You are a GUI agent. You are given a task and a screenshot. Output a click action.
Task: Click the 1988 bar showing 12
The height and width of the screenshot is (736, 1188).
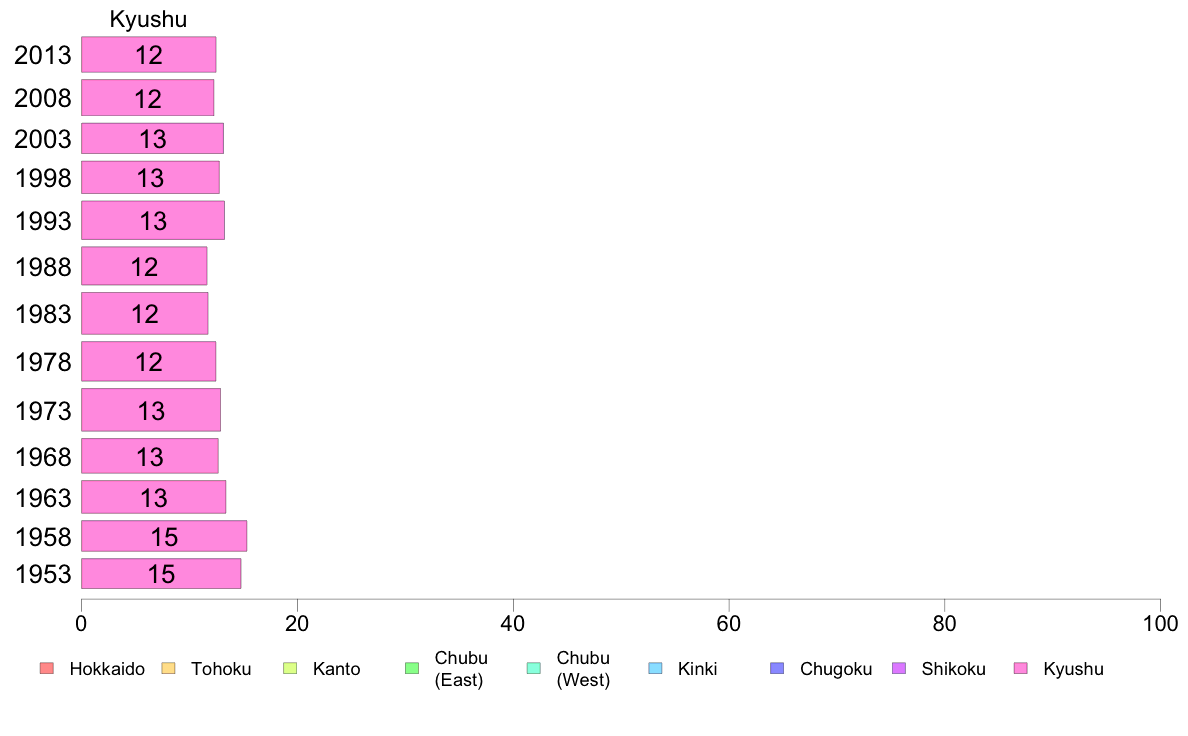(144, 266)
